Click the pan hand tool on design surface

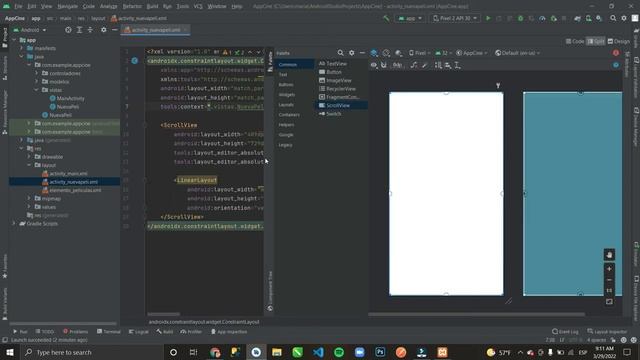(609, 255)
